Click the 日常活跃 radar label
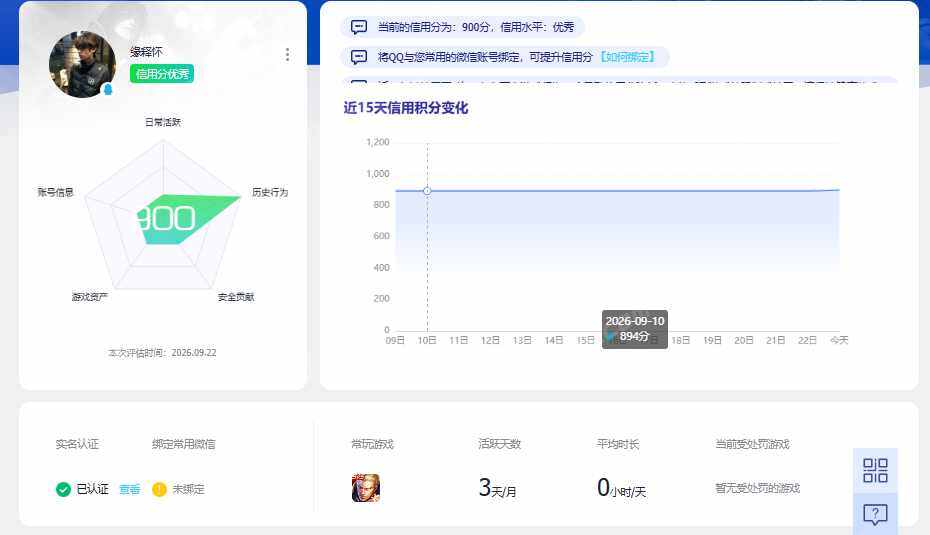Screen dimensions: 930x535 163,122
